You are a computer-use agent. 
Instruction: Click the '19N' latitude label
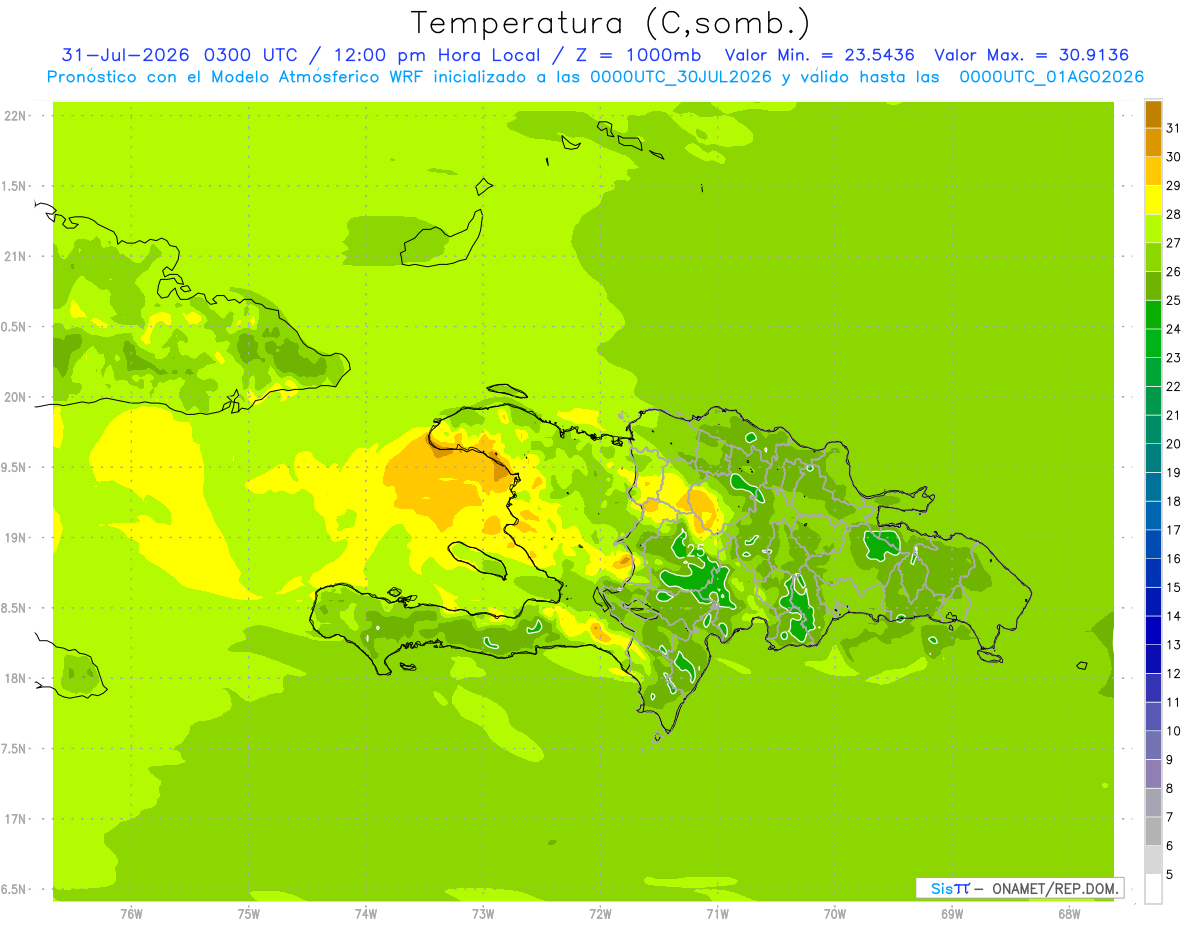16,538
